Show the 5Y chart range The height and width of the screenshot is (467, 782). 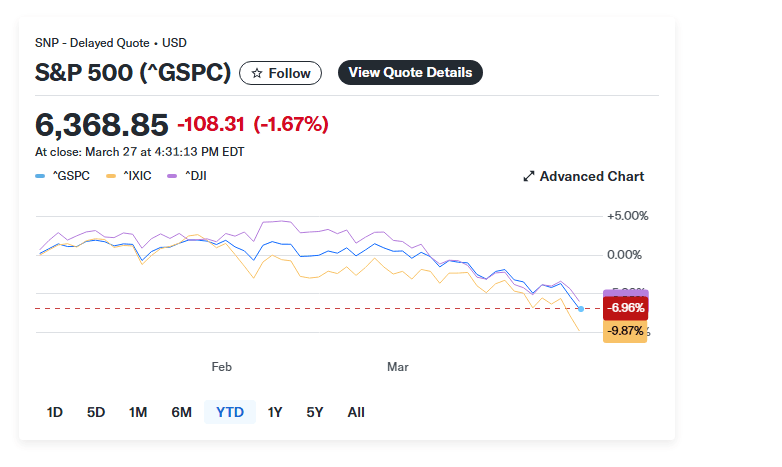pyautogui.click(x=315, y=412)
